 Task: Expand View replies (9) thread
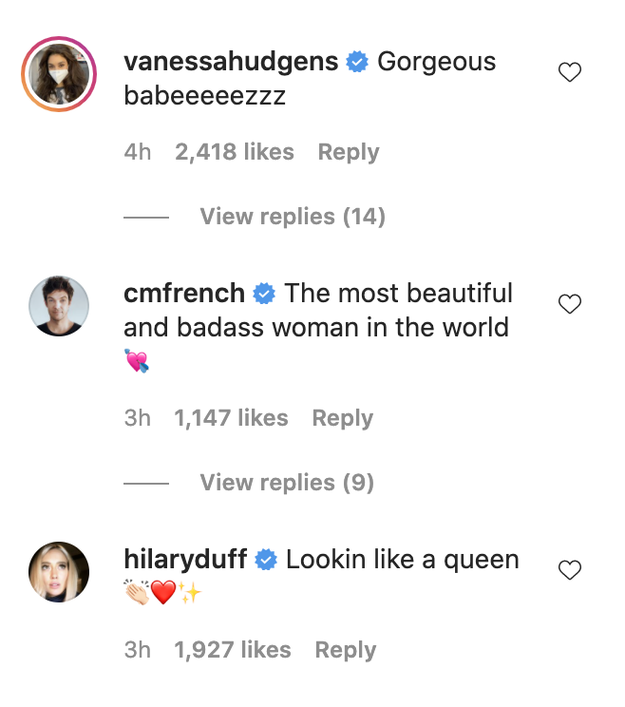[x=286, y=483]
